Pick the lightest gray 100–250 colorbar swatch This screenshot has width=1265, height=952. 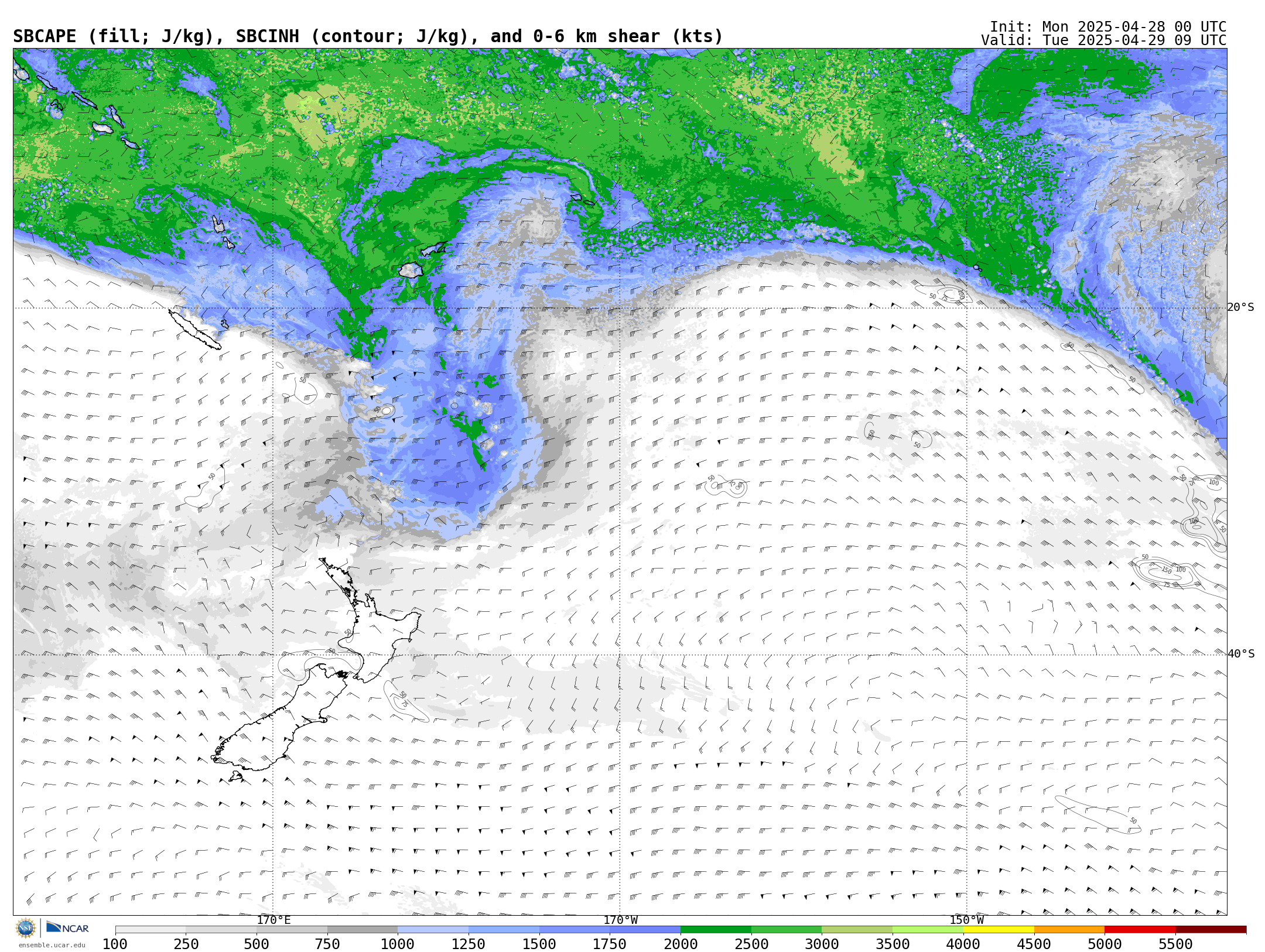151,930
